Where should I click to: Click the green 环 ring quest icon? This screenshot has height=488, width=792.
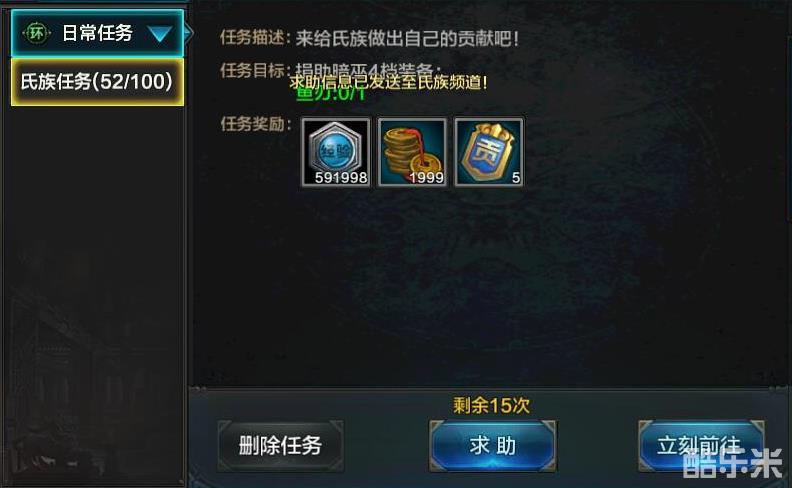(36, 33)
